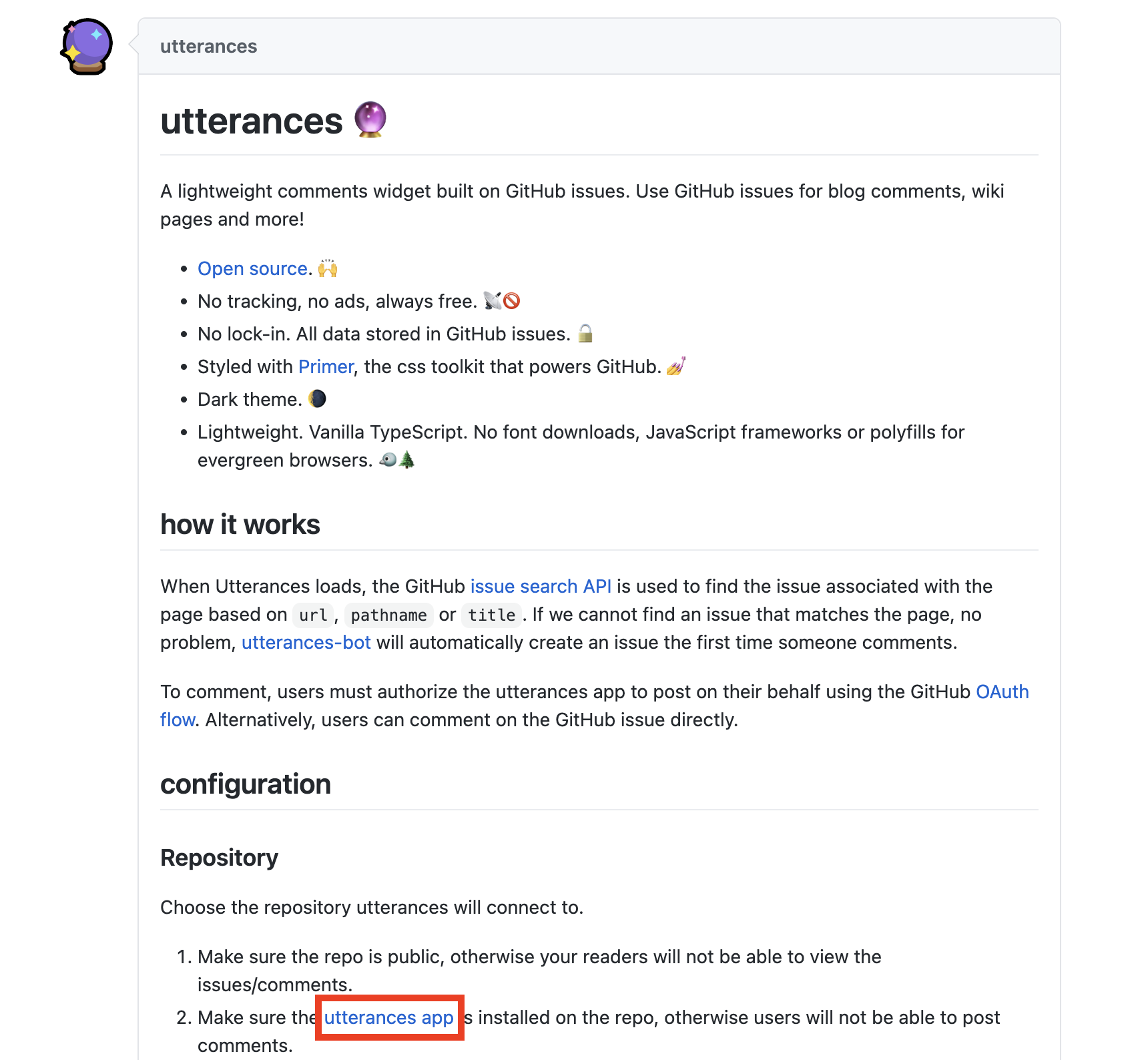This screenshot has height=1060, width=1148.
Task: Open the Primer hyperlink
Action: (x=325, y=366)
